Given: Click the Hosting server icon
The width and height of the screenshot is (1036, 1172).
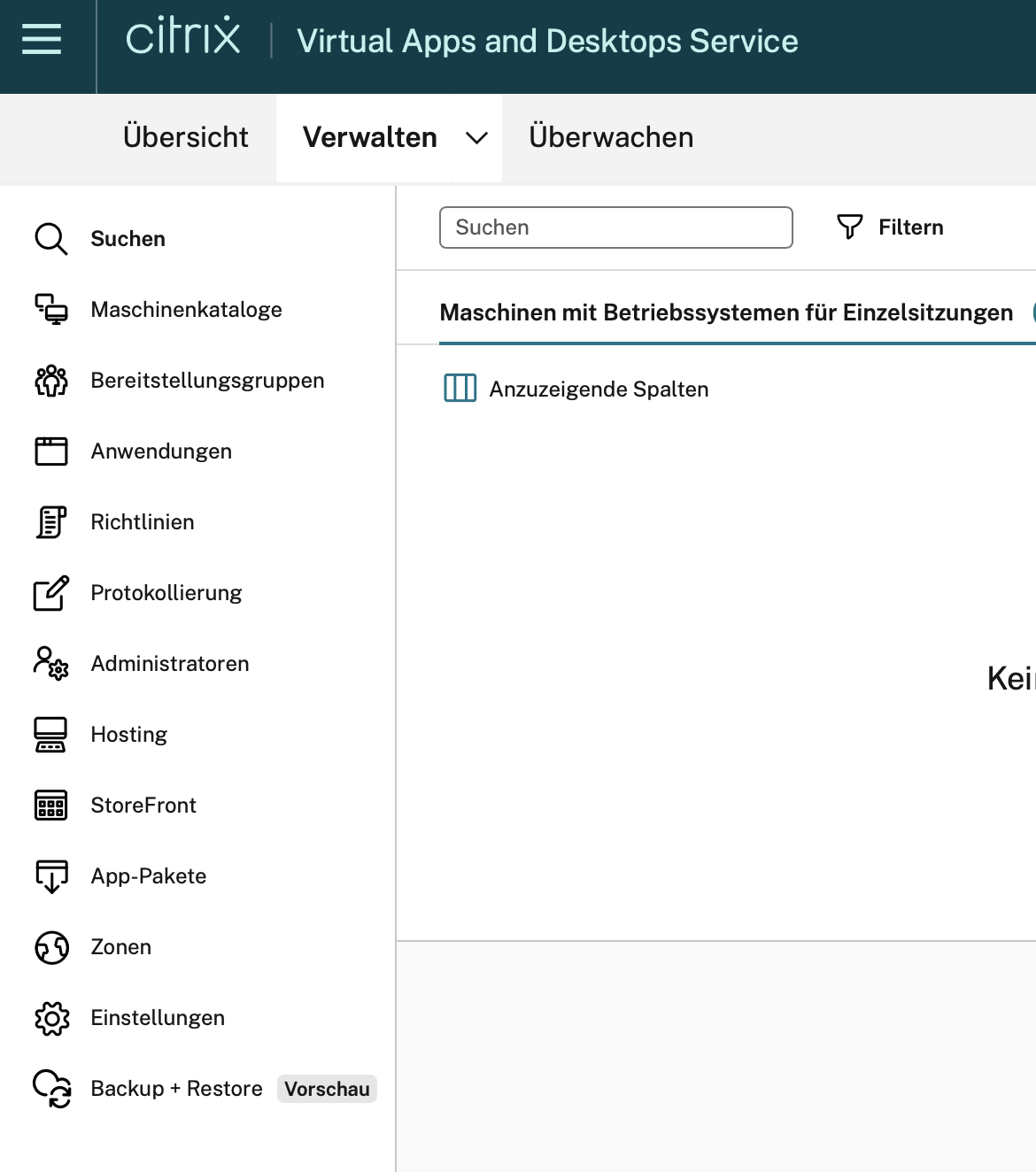Looking at the screenshot, I should (50, 735).
